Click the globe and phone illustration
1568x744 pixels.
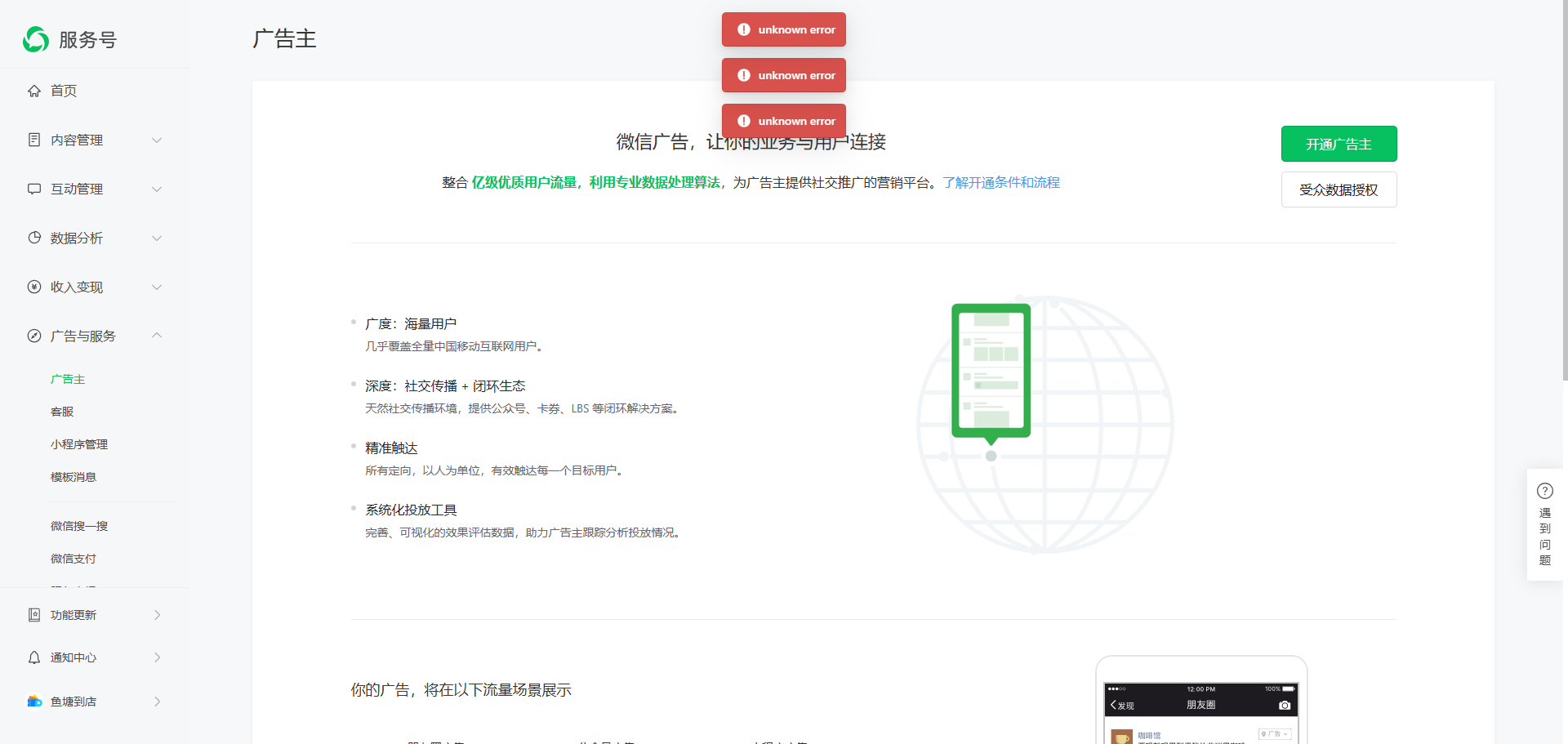(1045, 424)
